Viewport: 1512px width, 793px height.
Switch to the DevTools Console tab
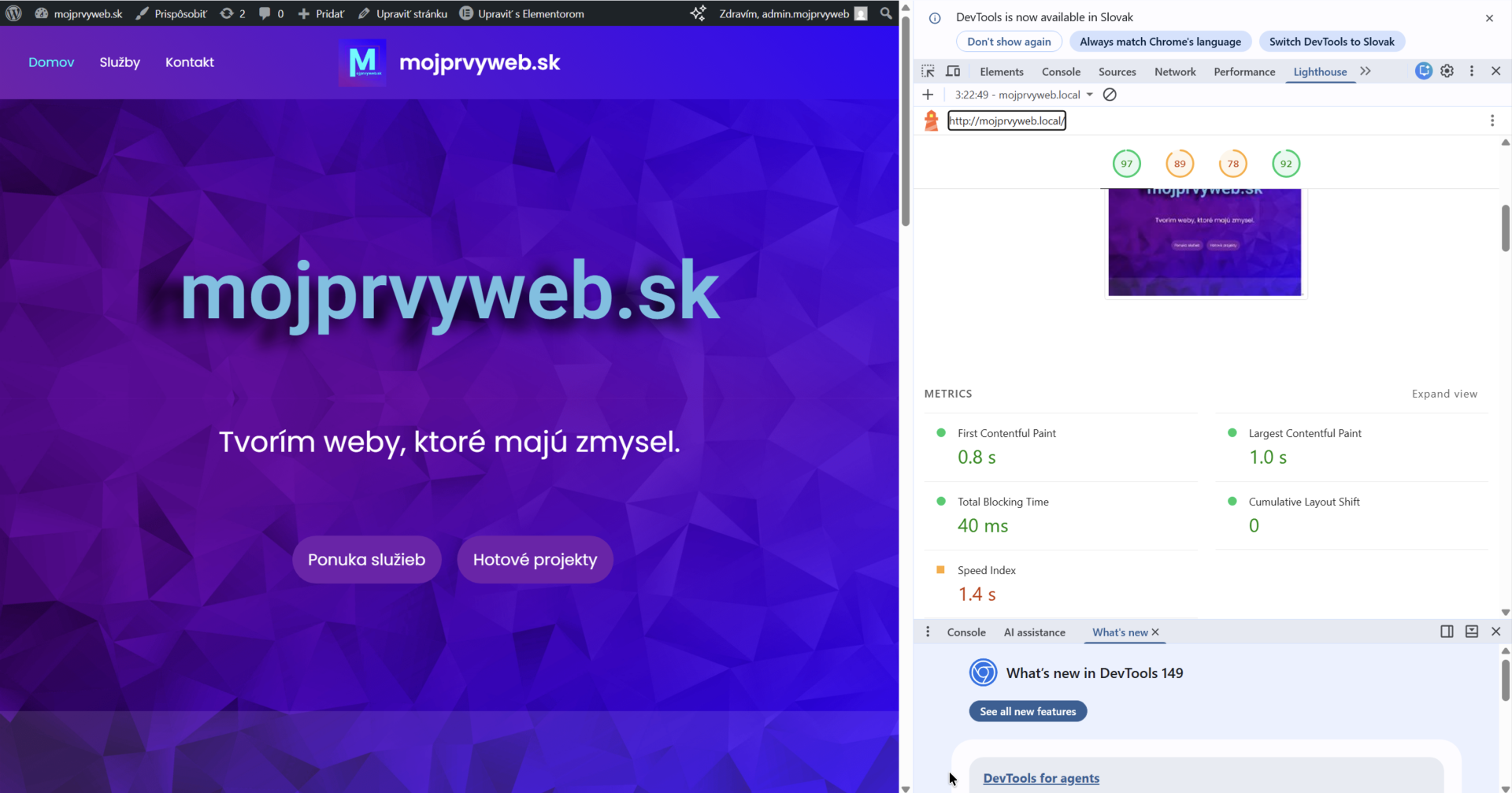click(x=1061, y=72)
